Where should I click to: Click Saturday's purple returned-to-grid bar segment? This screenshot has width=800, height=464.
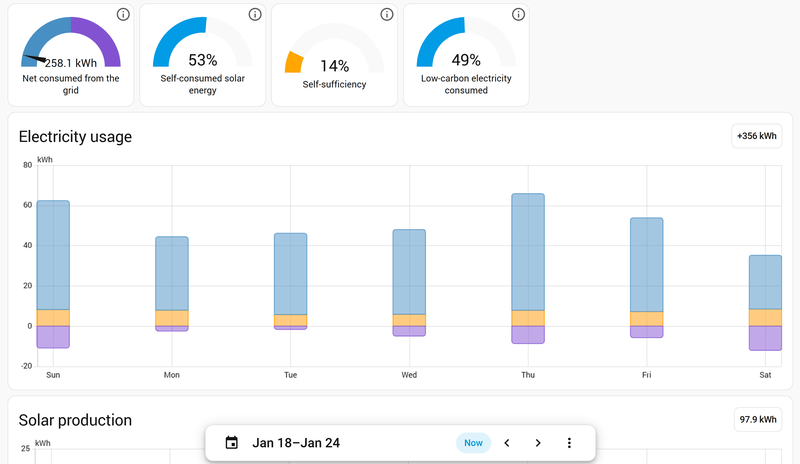[765, 338]
